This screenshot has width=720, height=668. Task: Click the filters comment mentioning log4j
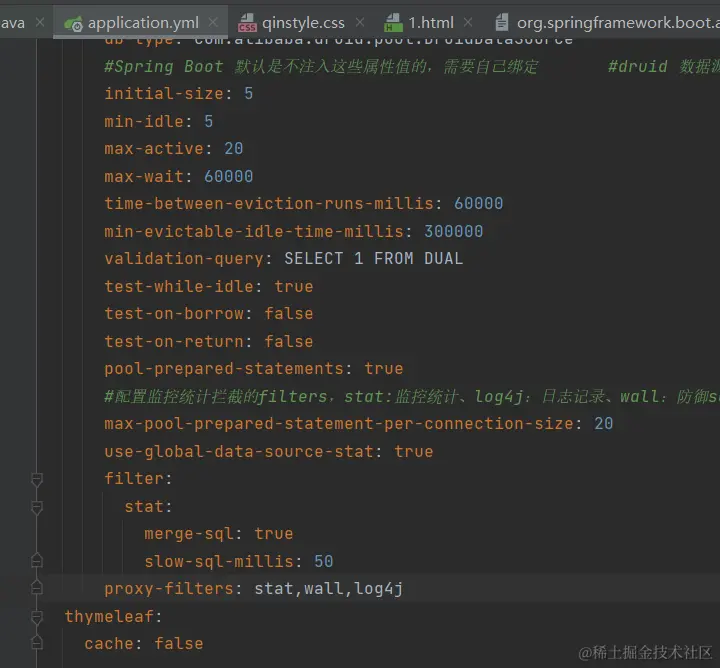tap(412, 397)
